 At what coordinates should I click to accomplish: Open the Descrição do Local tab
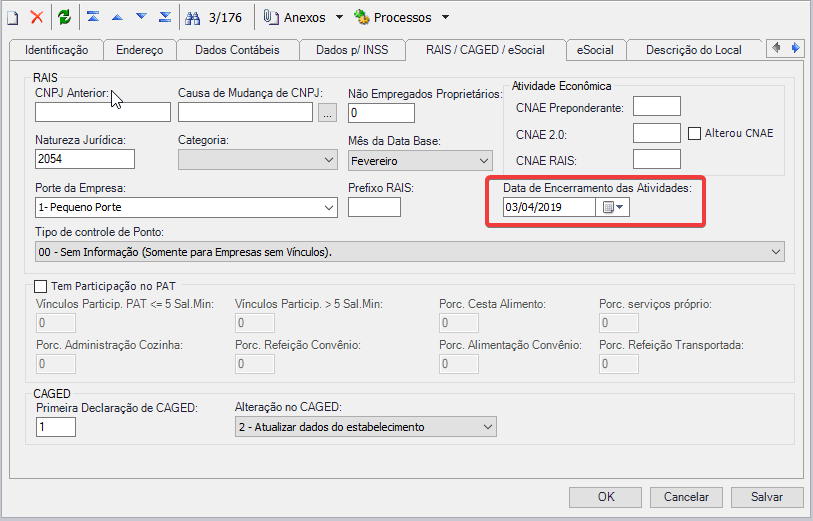694,50
